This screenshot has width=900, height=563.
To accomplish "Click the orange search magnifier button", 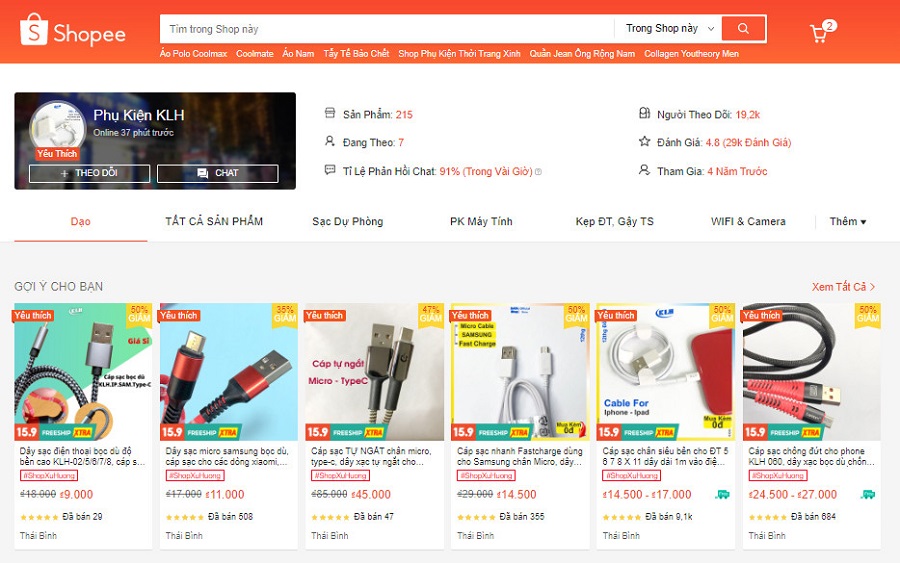I will point(743,29).
